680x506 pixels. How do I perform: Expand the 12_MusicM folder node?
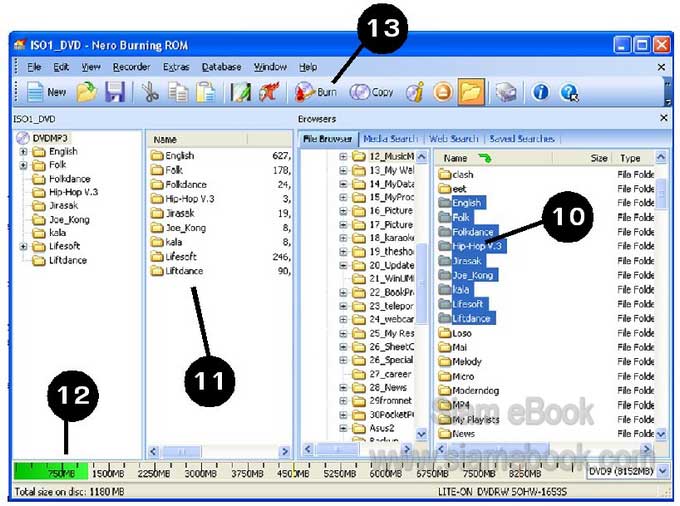[343, 157]
